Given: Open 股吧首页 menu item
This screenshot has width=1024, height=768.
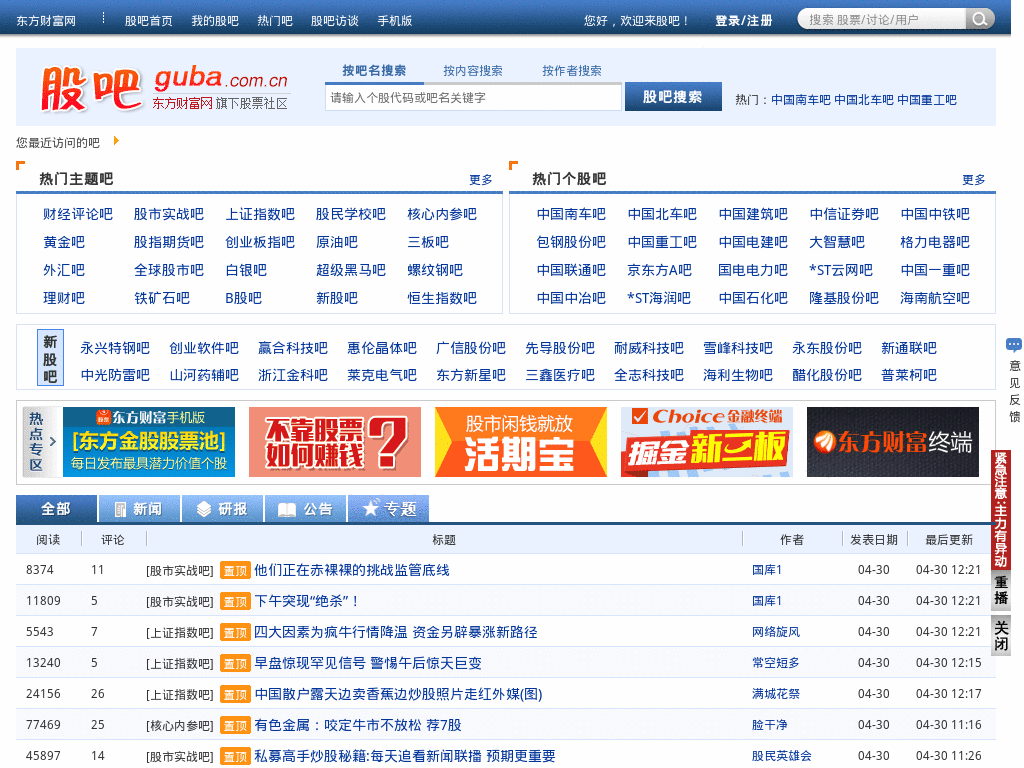Looking at the screenshot, I should (149, 21).
